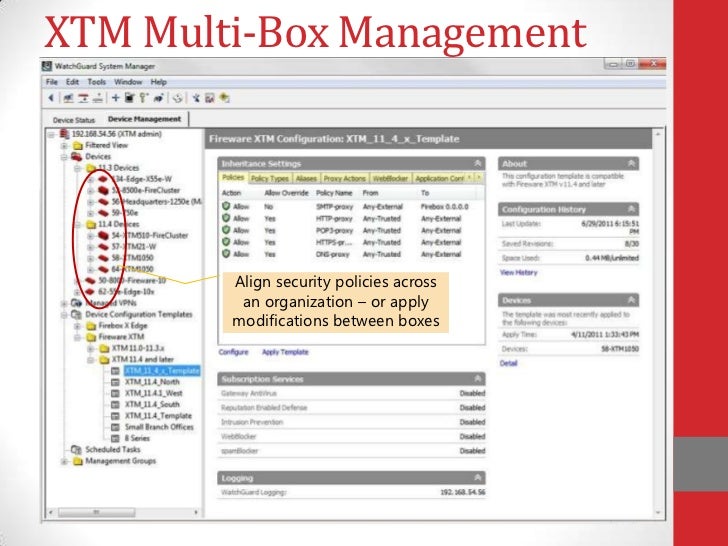Select the 8 Series template
This screenshot has width=728, height=546.
[x=137, y=438]
